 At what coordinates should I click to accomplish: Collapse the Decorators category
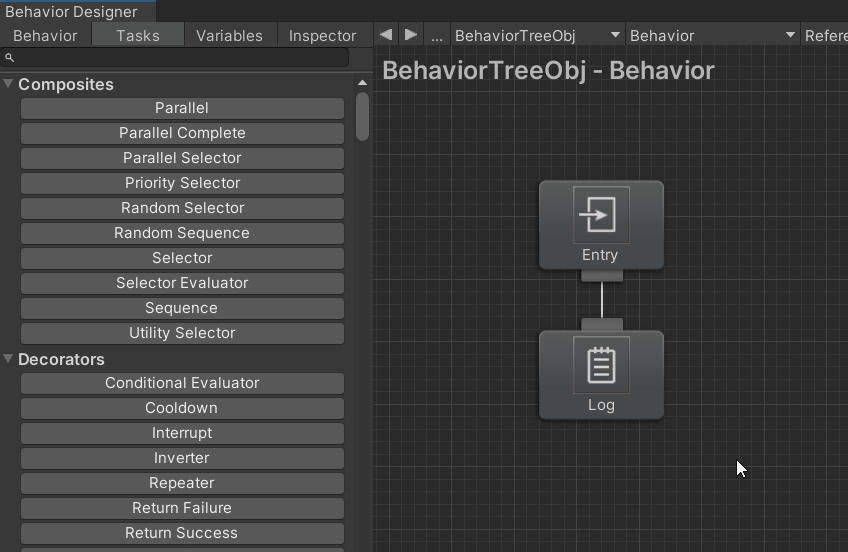(8, 358)
